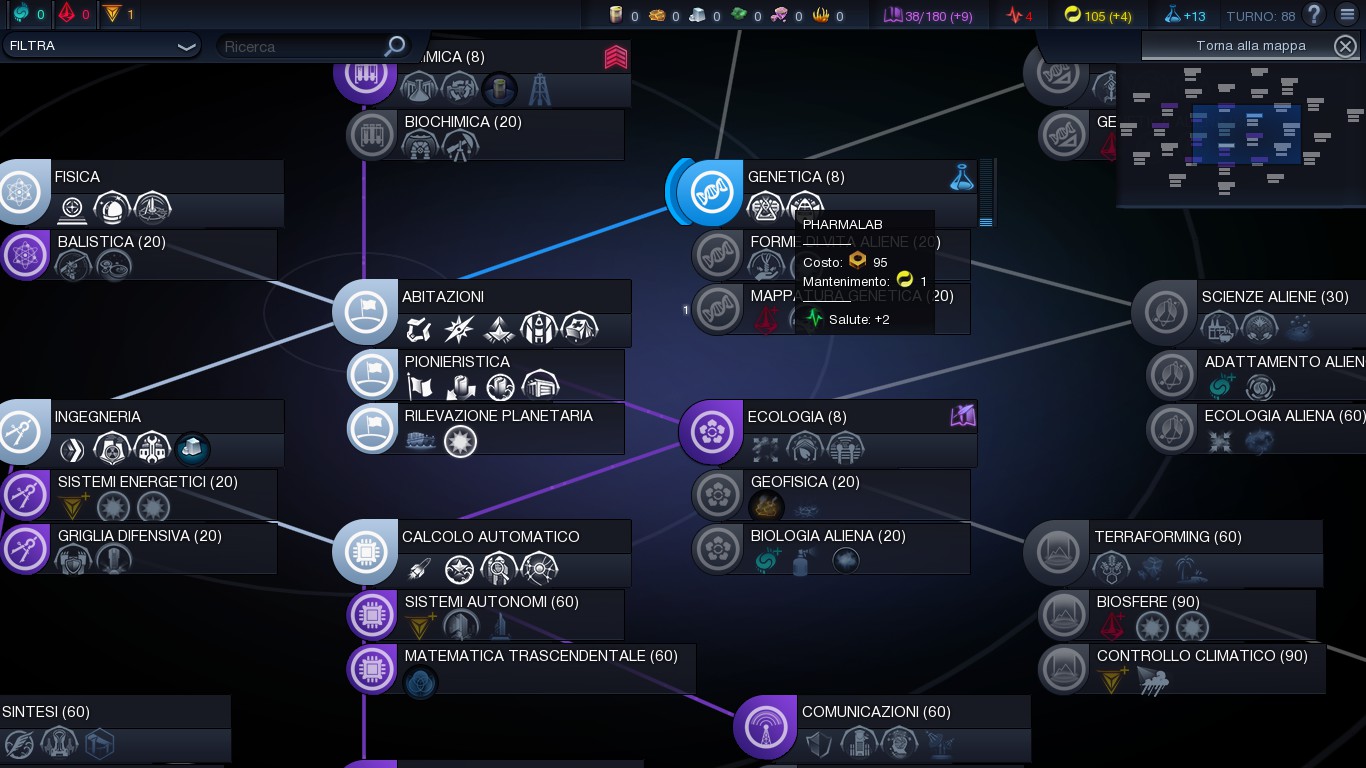Click the Torna alla mappa button
The height and width of the screenshot is (768, 1366).
(1250, 46)
